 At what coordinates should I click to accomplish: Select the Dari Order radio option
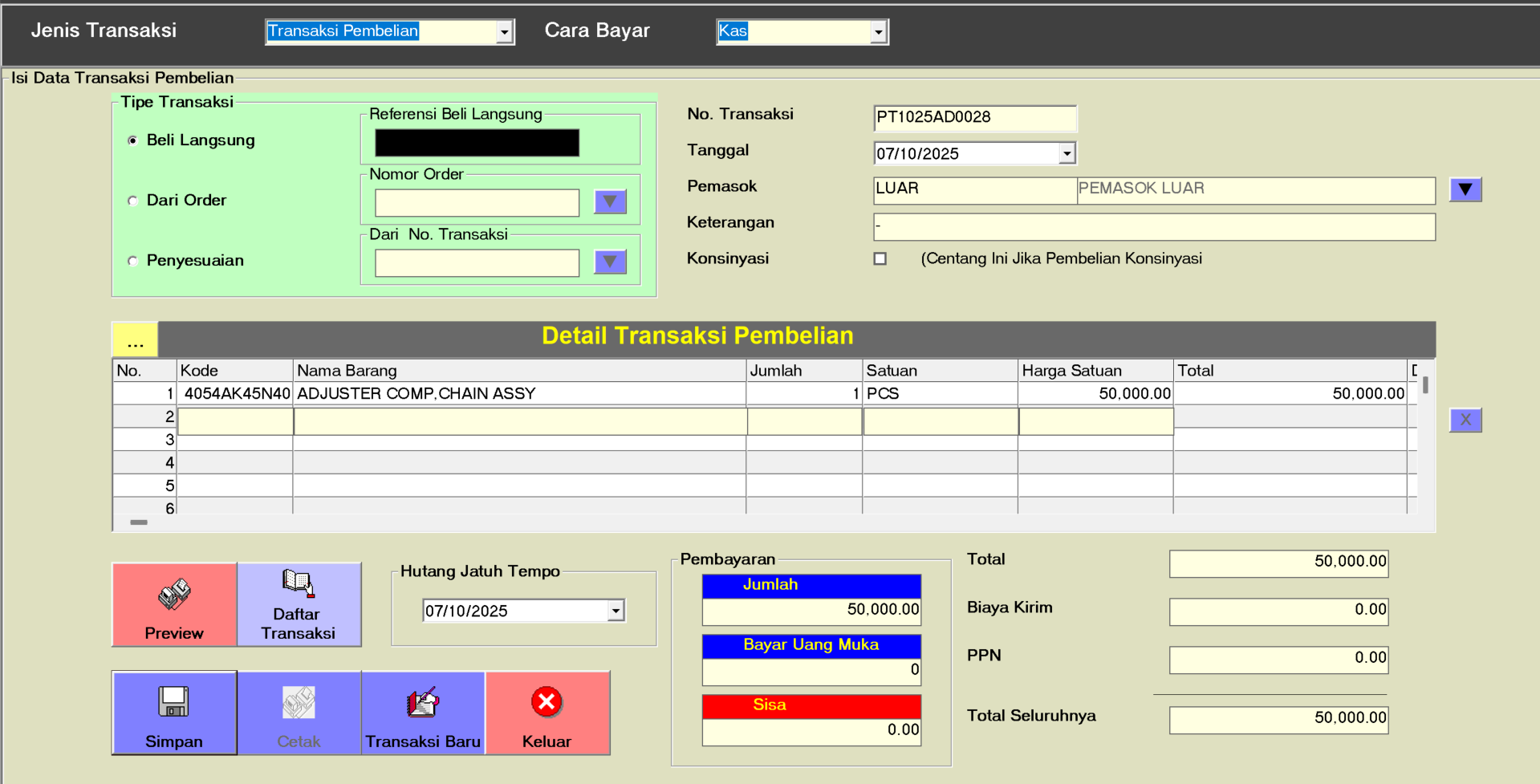(x=133, y=201)
